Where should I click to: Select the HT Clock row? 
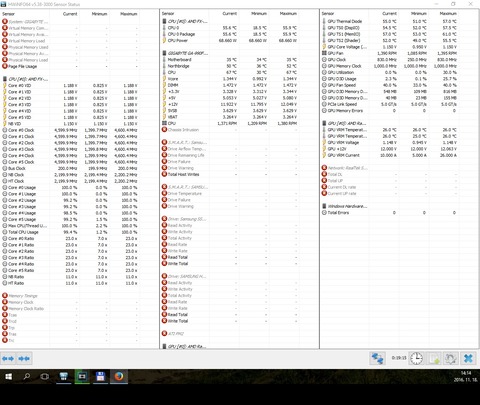click(x=70, y=181)
